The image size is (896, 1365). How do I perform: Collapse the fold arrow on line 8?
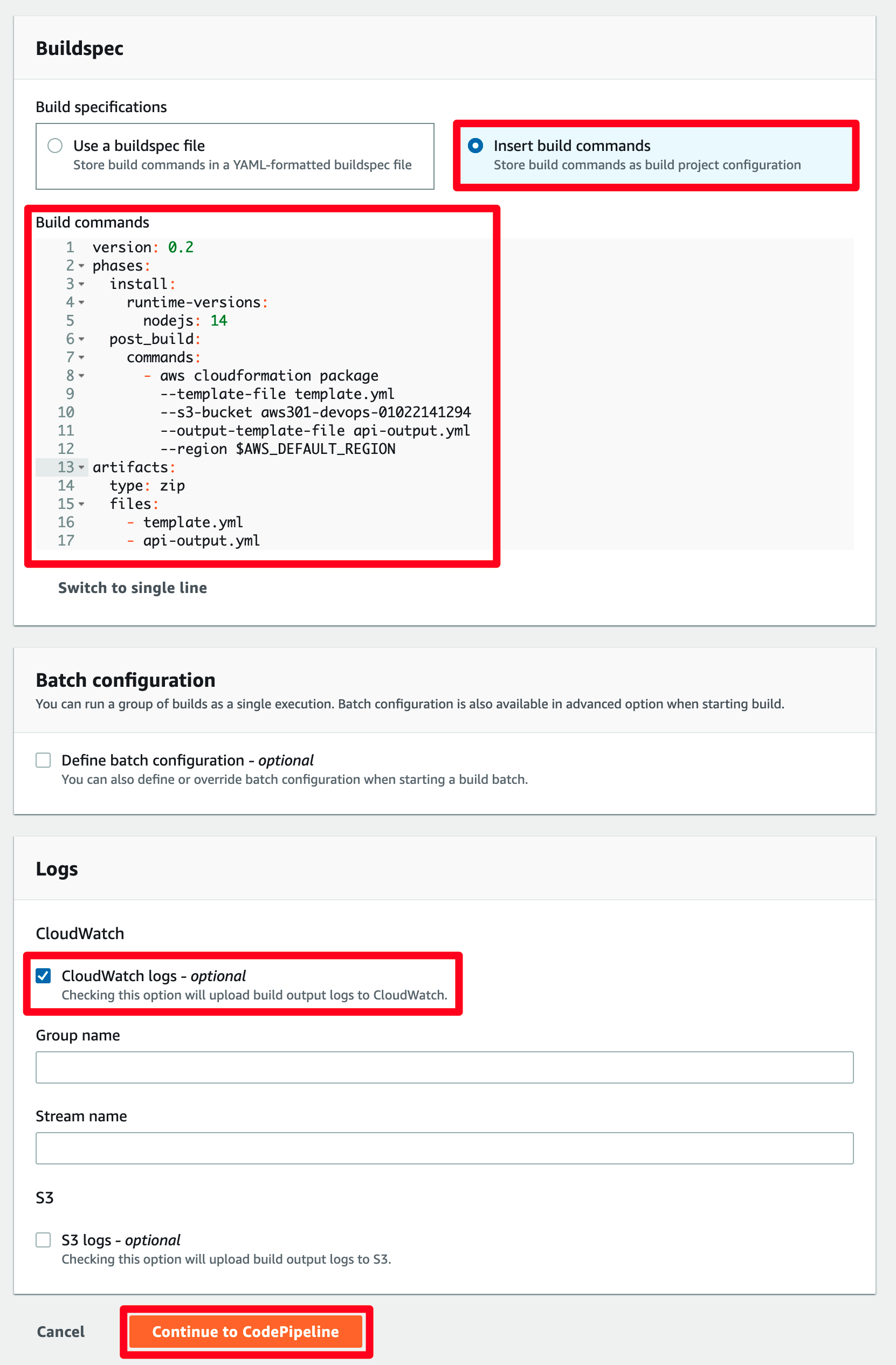tap(81, 376)
